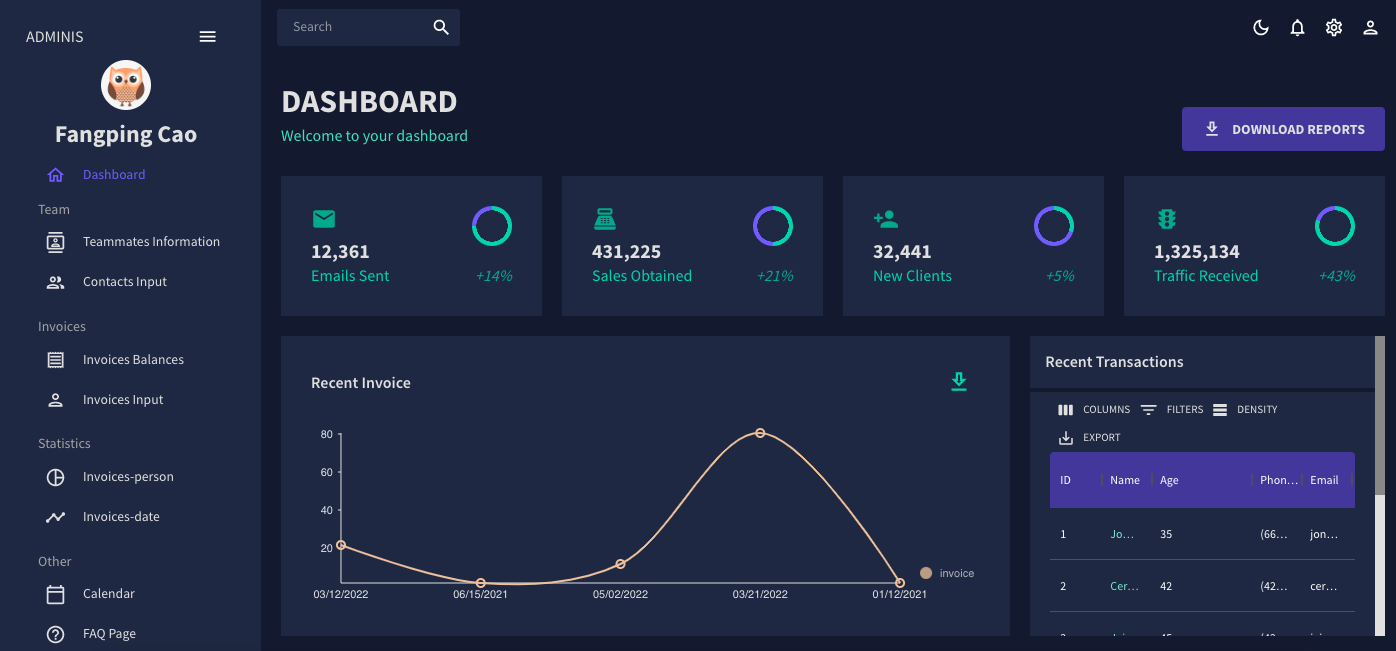Sort by ID column header
The width and height of the screenshot is (1396, 651).
(1066, 480)
